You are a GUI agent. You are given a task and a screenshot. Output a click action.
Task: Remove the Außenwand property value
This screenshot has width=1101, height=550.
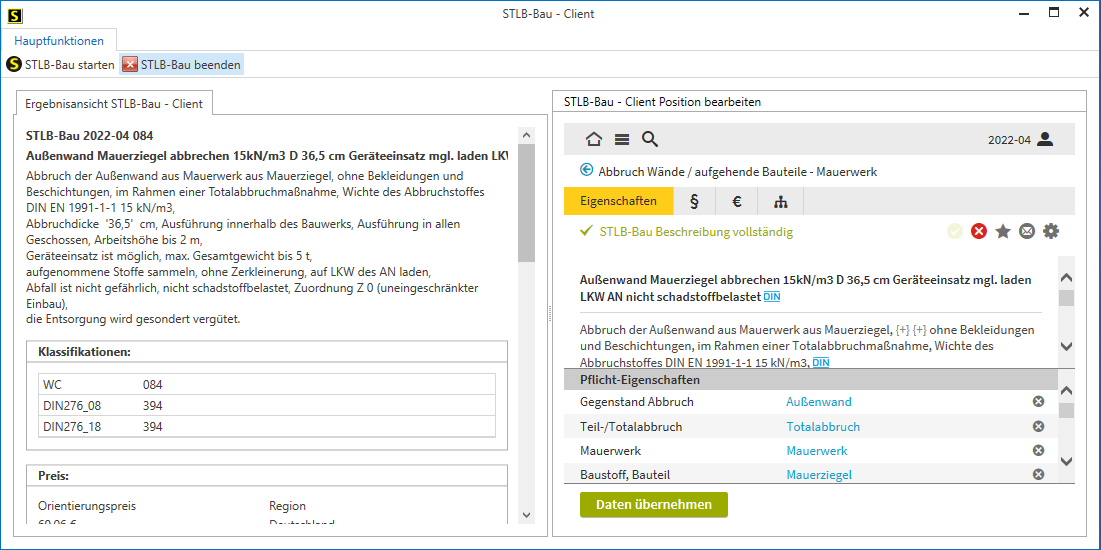pyautogui.click(x=1038, y=402)
